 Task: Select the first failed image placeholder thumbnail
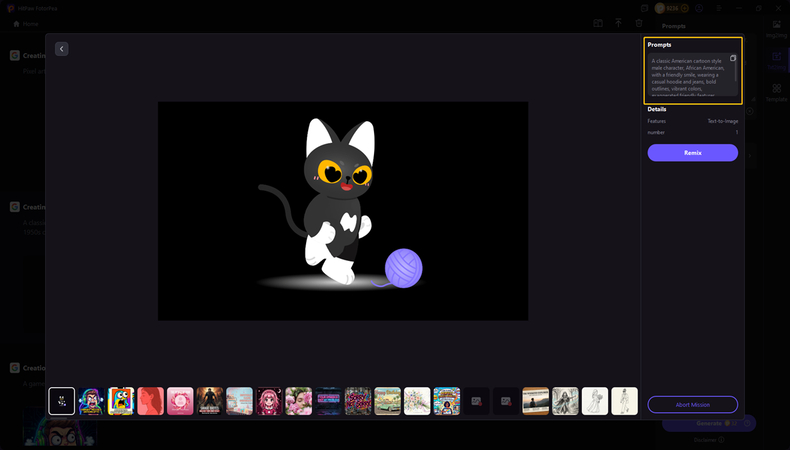pos(476,401)
